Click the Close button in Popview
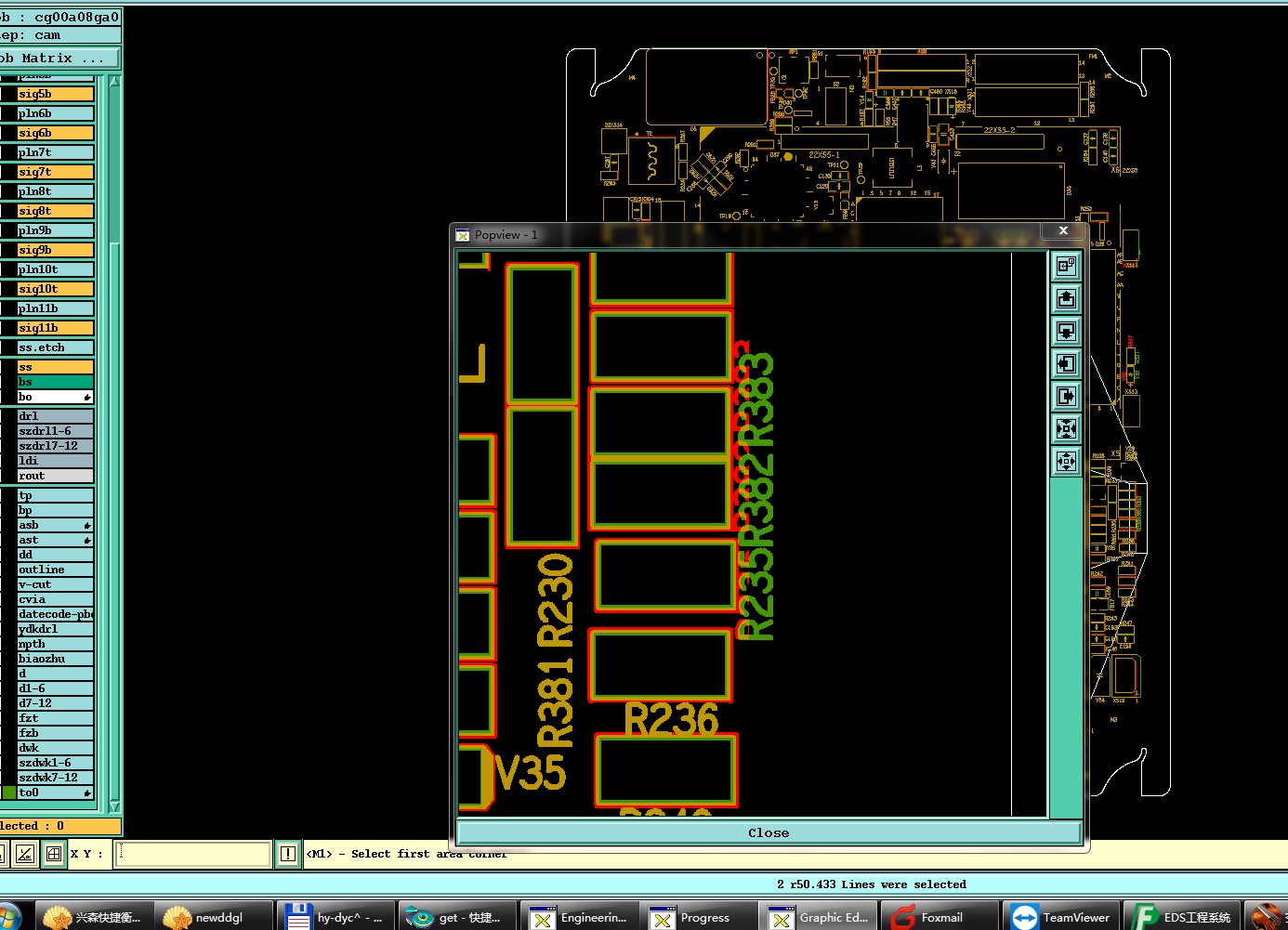Image resolution: width=1288 pixels, height=930 pixels. (x=769, y=832)
